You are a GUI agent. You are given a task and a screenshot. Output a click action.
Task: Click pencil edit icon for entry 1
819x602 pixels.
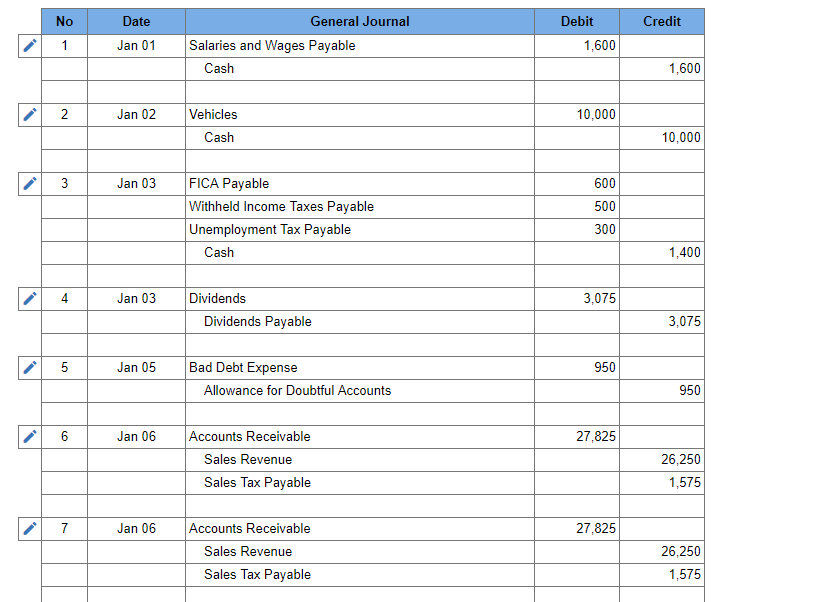point(30,46)
